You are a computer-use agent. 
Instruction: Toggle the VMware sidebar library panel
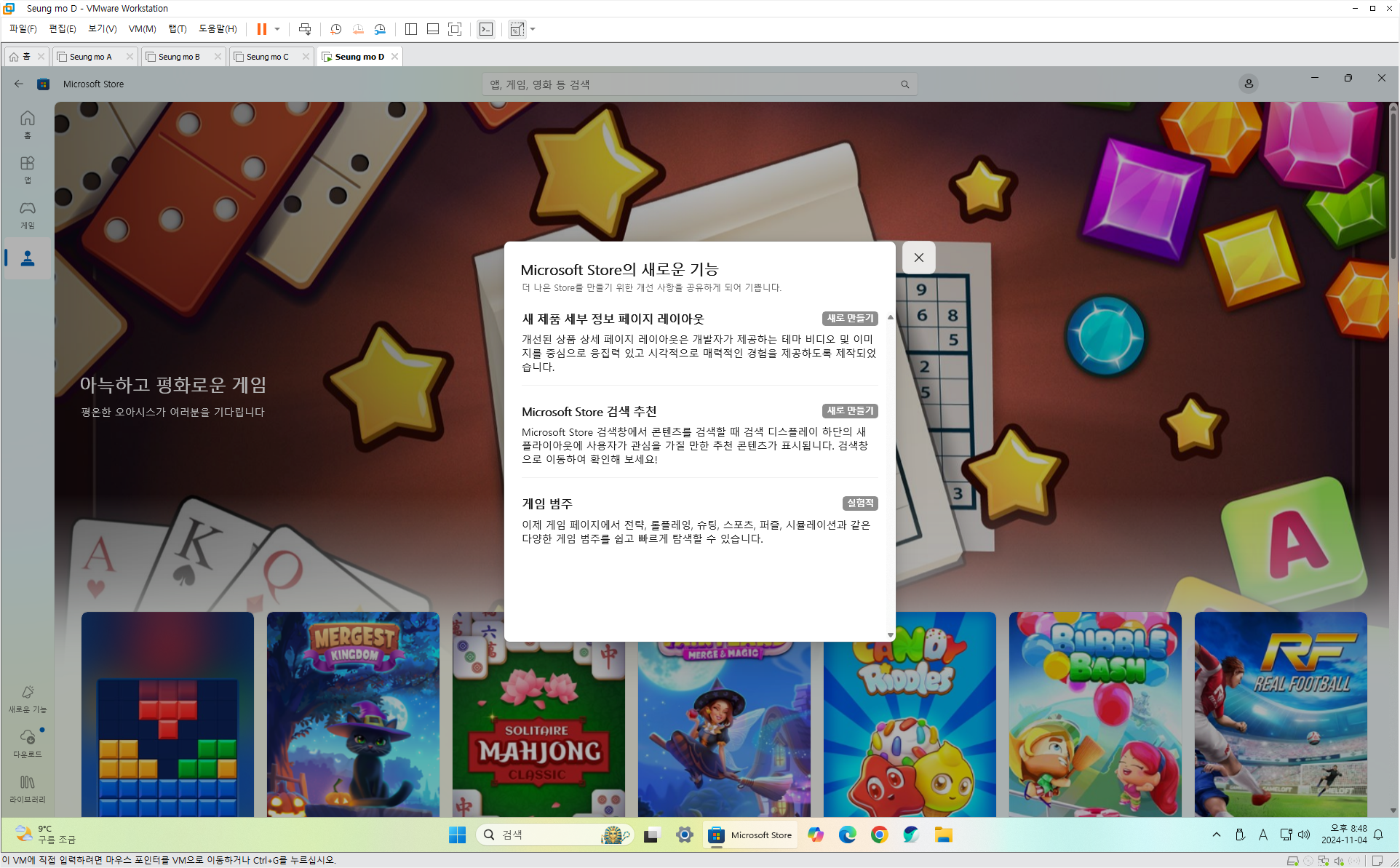pos(410,29)
